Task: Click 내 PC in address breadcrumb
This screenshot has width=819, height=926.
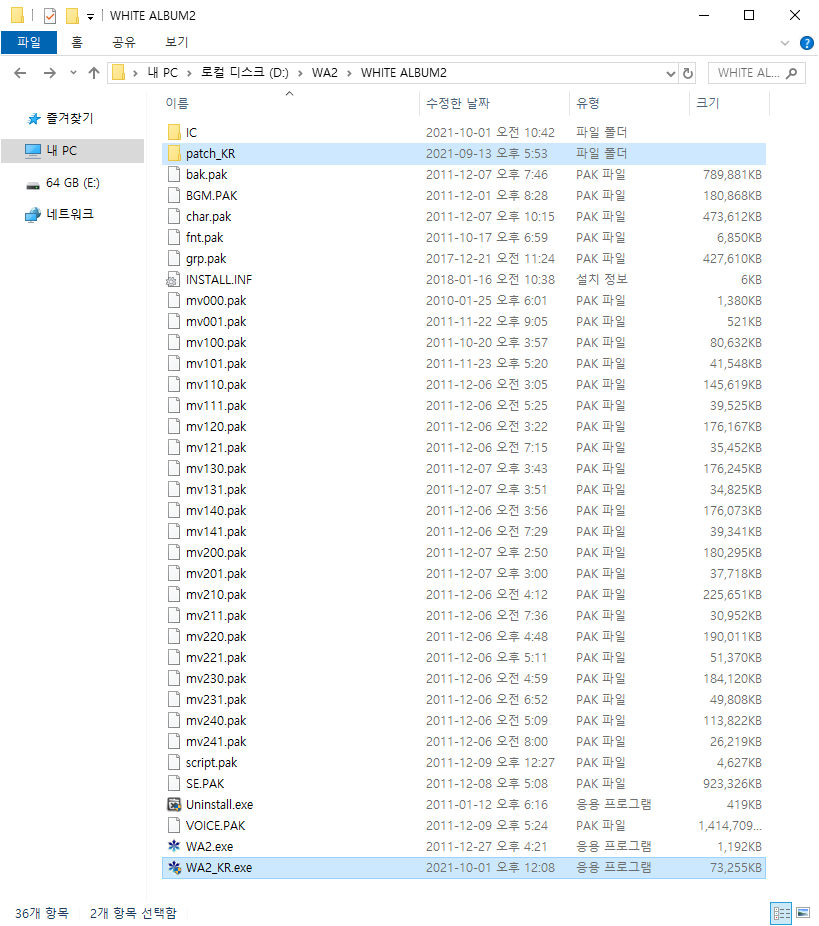Action: [162, 73]
